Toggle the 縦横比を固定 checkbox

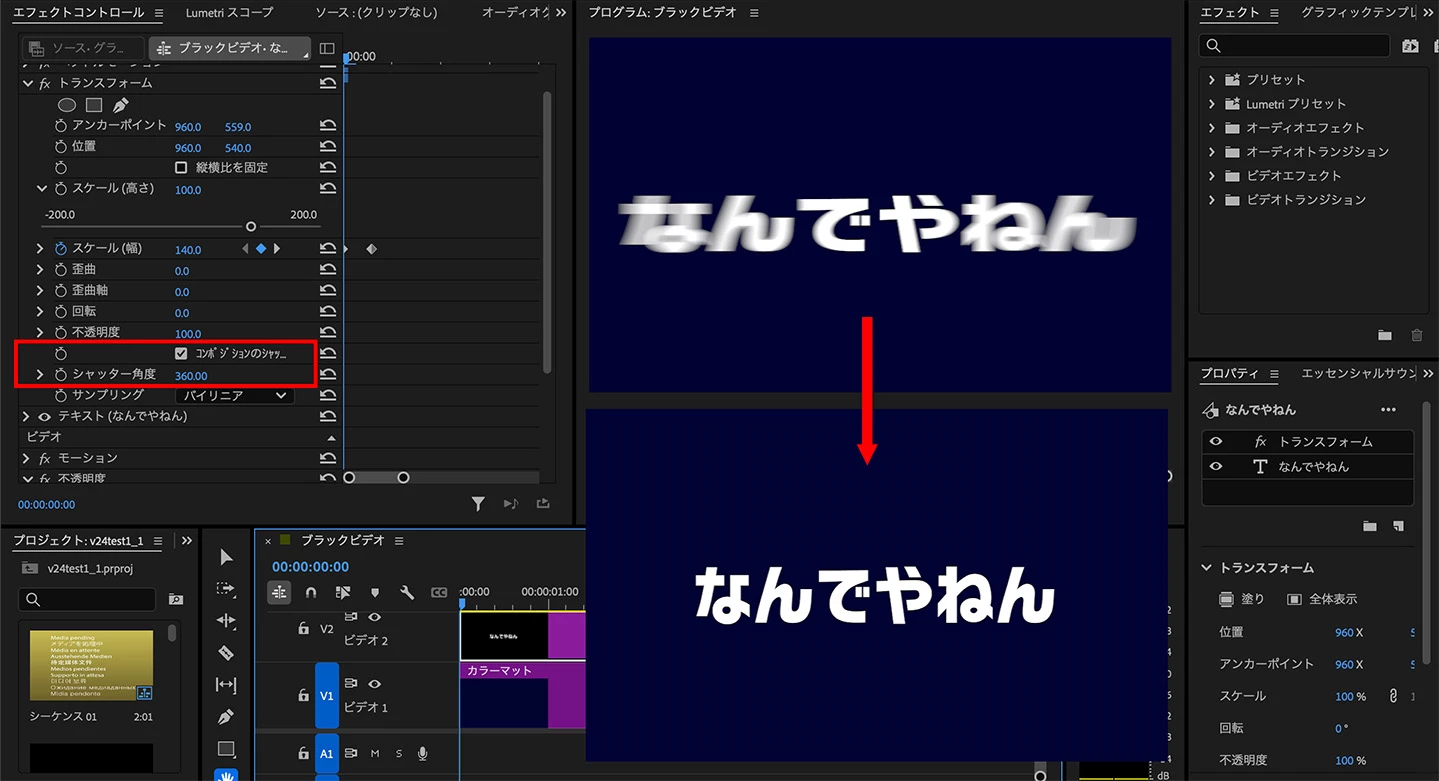[x=181, y=167]
